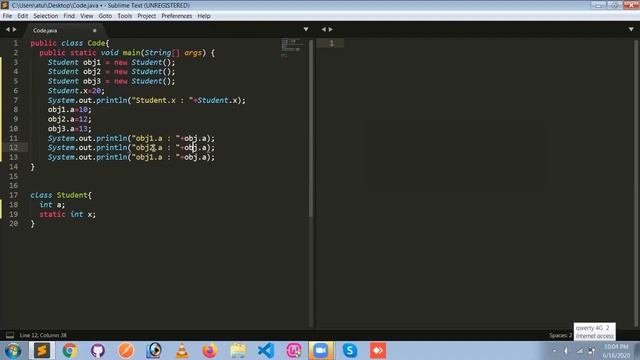Open the Tools menu
Screen dimensions: 640x360
pos(124,16)
